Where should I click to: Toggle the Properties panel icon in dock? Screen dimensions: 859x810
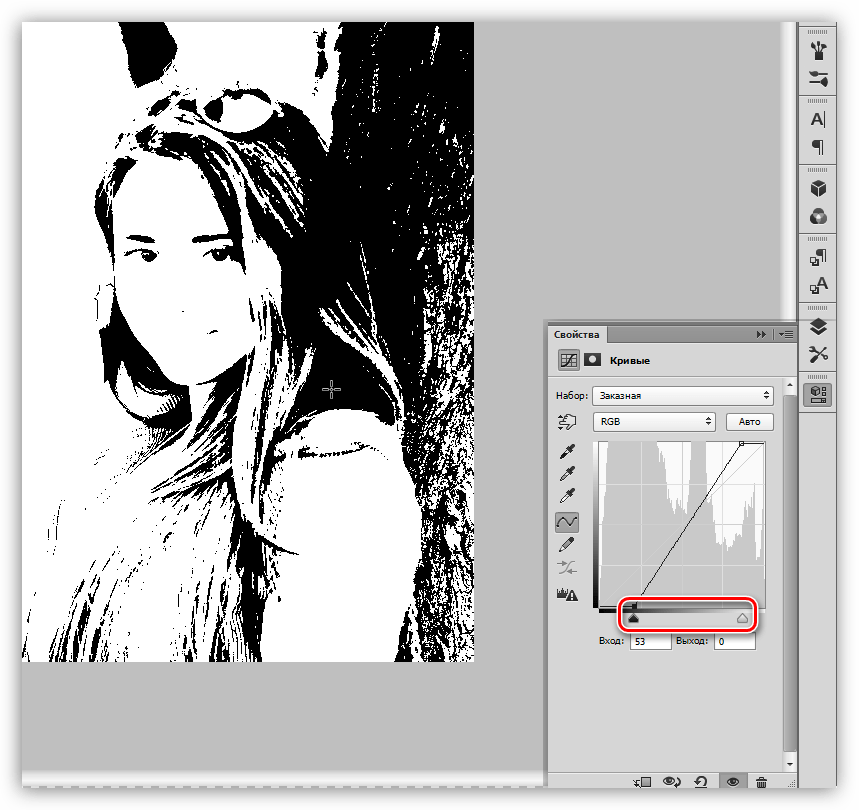point(818,394)
